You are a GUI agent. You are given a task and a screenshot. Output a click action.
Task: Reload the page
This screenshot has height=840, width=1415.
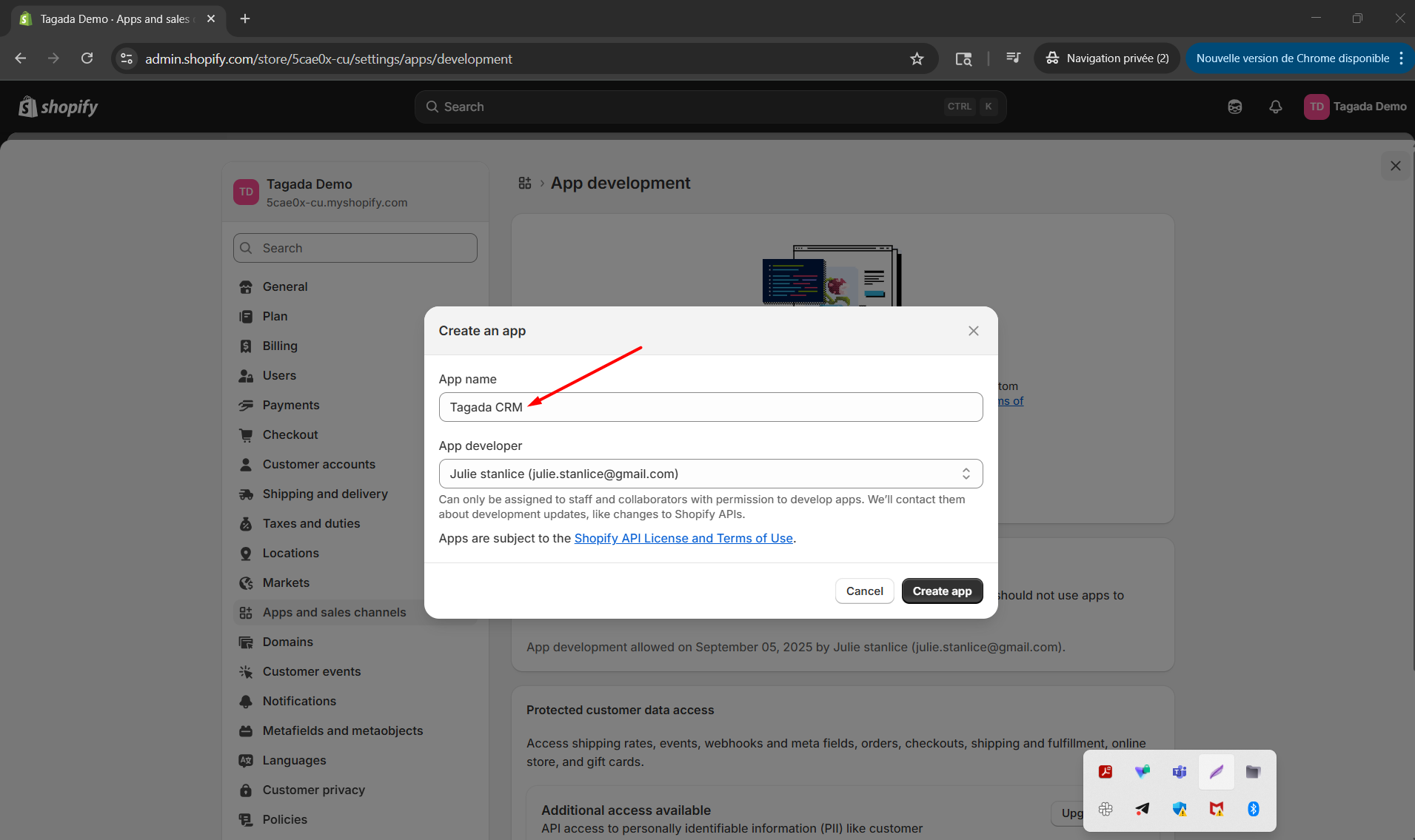(87, 58)
